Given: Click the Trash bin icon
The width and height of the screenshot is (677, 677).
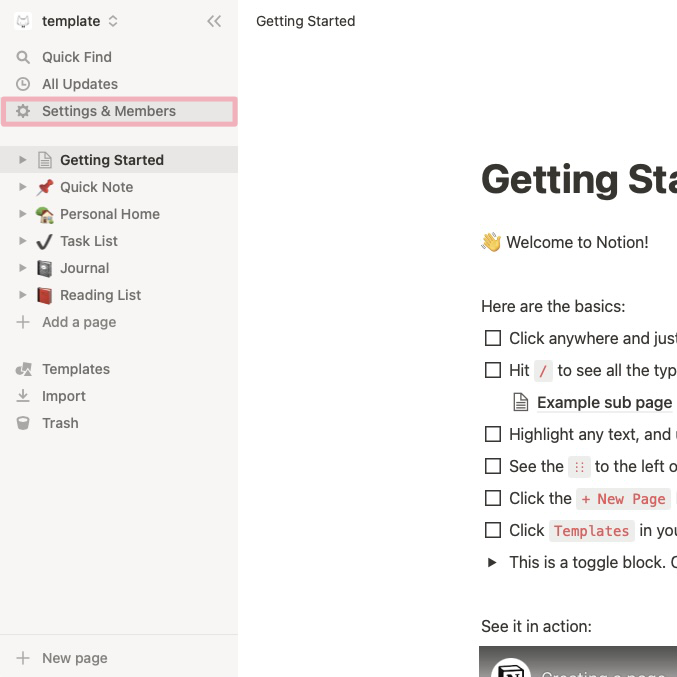Looking at the screenshot, I should (x=23, y=423).
